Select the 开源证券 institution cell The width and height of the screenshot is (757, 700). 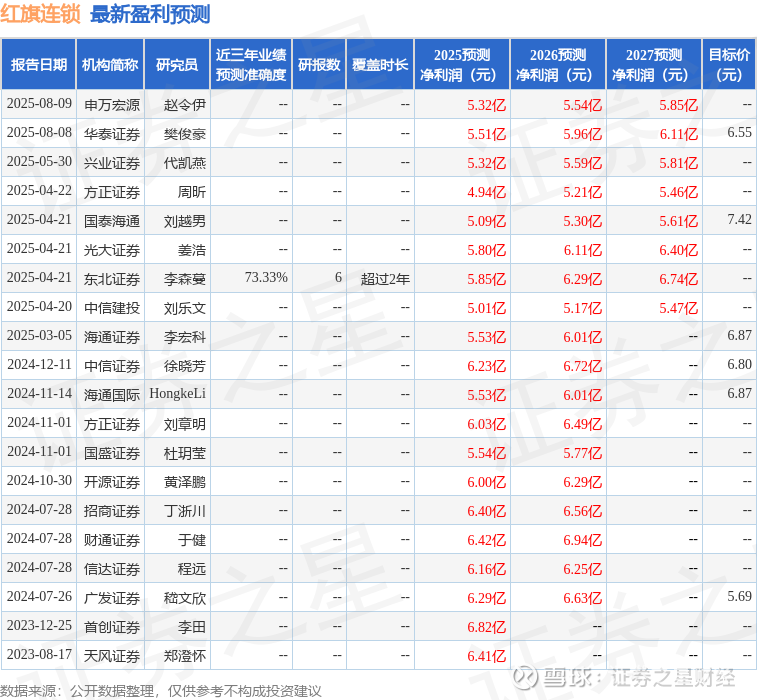click(112, 482)
